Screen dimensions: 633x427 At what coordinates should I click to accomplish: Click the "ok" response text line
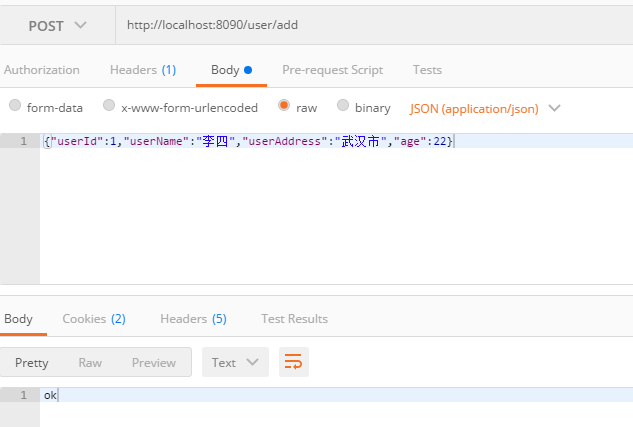pyautogui.click(x=50, y=395)
